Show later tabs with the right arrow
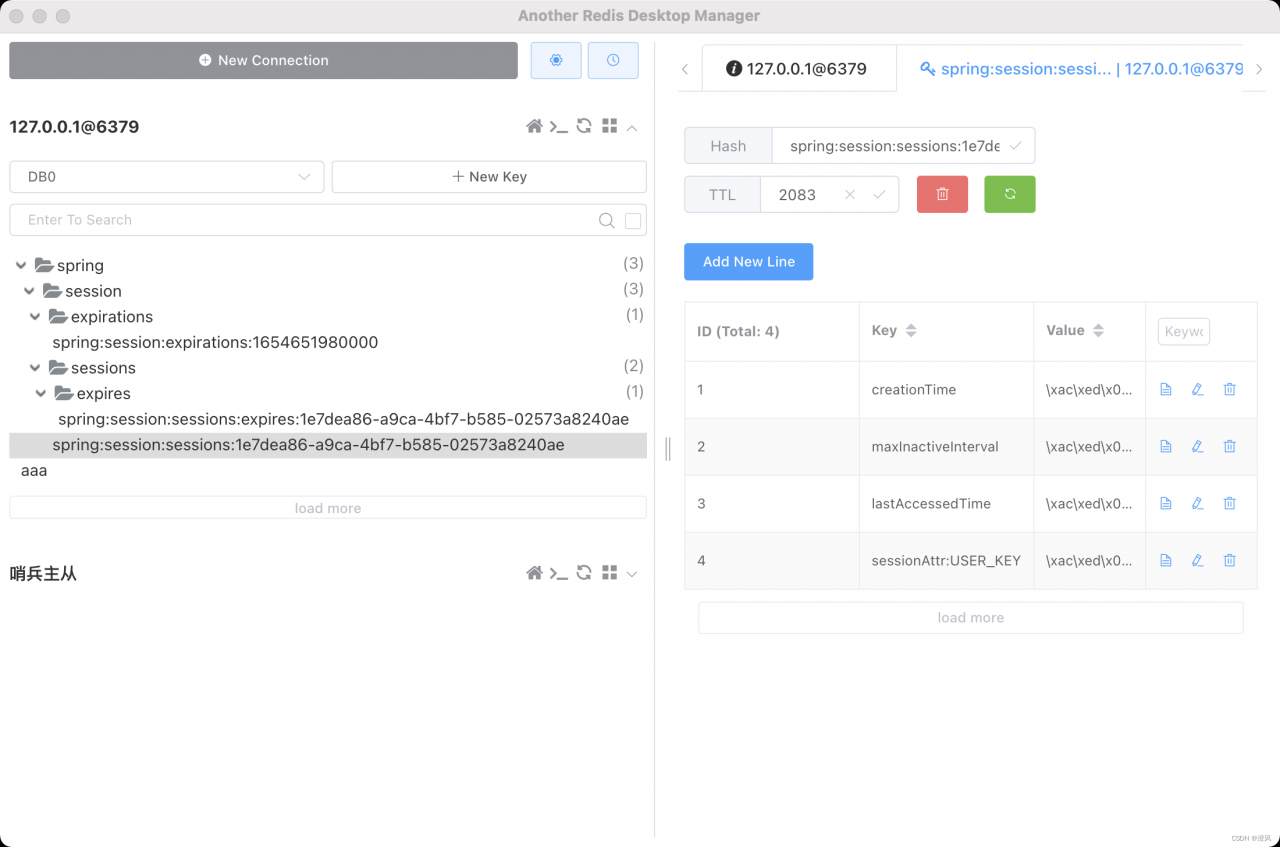Viewport: 1280px width, 847px height. pyautogui.click(x=1259, y=69)
